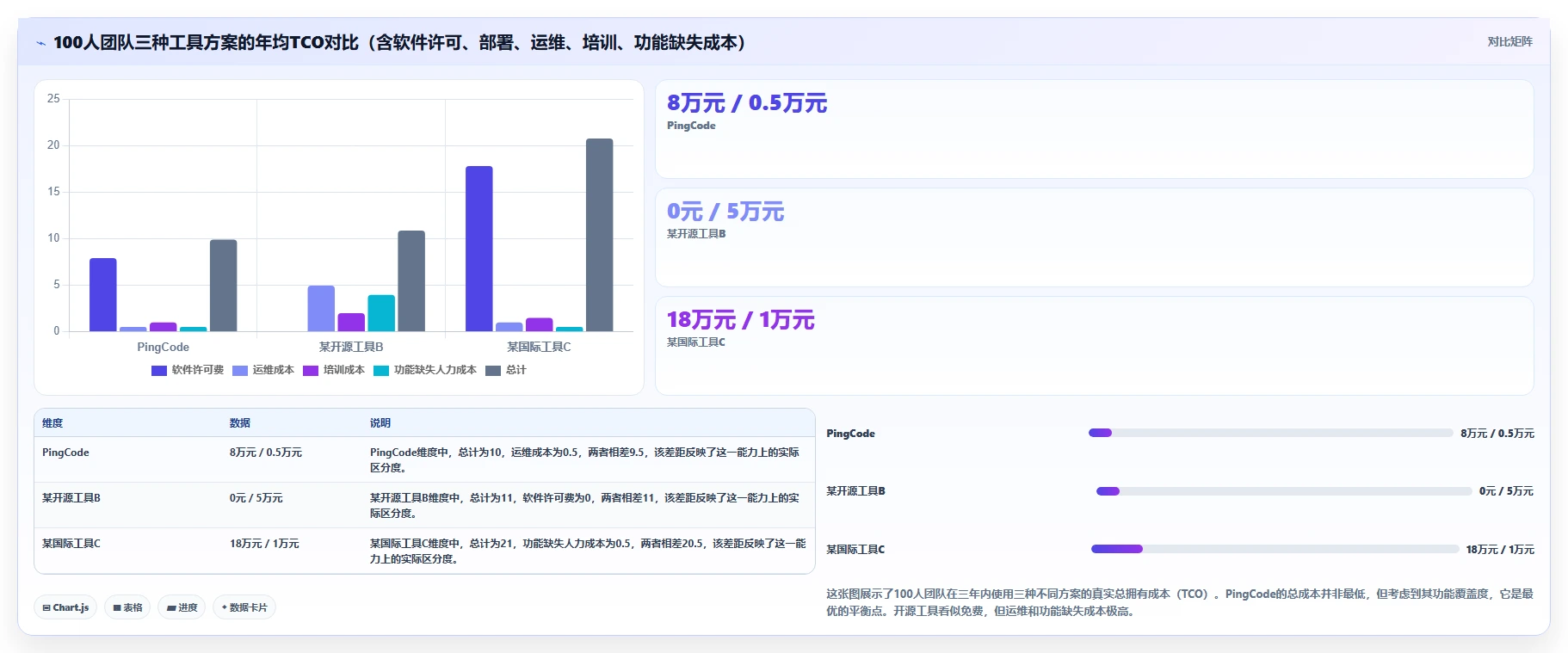1568x653 pixels.
Task: Click 某国际工具C's purple 培训成本 bar
Action: pyautogui.click(x=540, y=325)
